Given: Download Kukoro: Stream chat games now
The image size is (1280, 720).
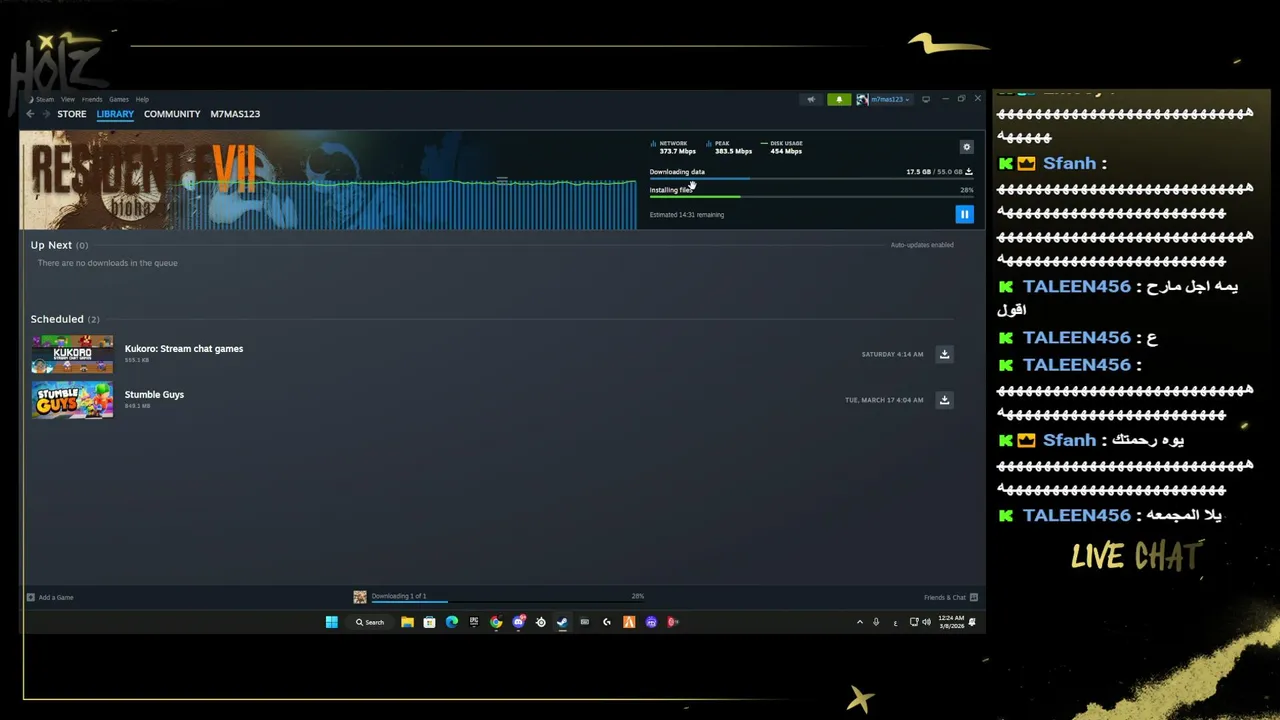Looking at the screenshot, I should click(944, 354).
